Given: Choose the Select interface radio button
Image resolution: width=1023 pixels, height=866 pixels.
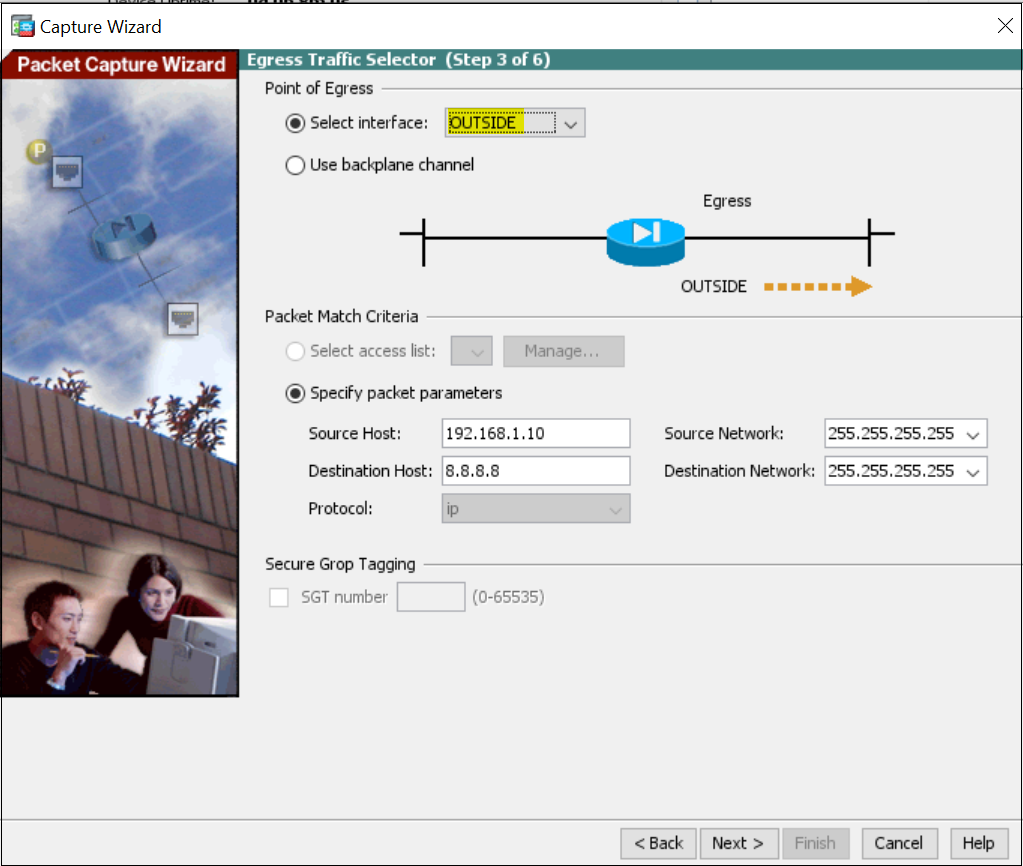Looking at the screenshot, I should pos(295,123).
